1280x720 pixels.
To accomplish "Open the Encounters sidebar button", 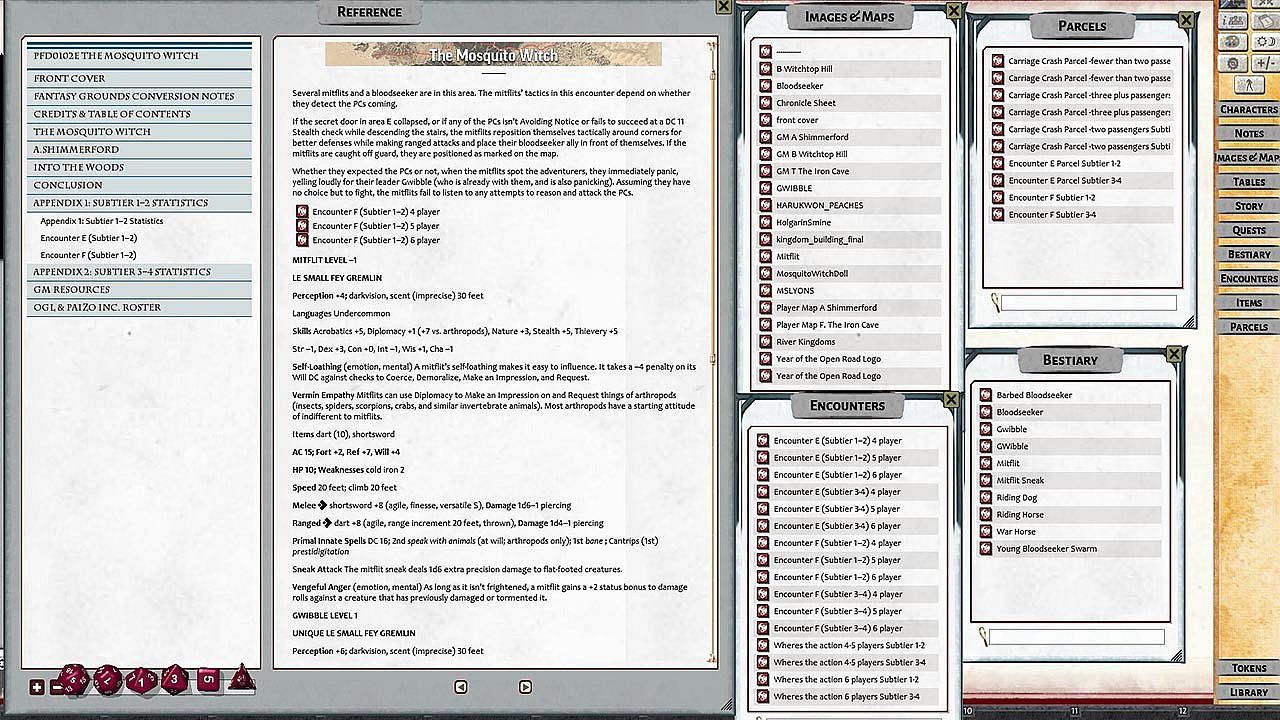I will (1248, 278).
